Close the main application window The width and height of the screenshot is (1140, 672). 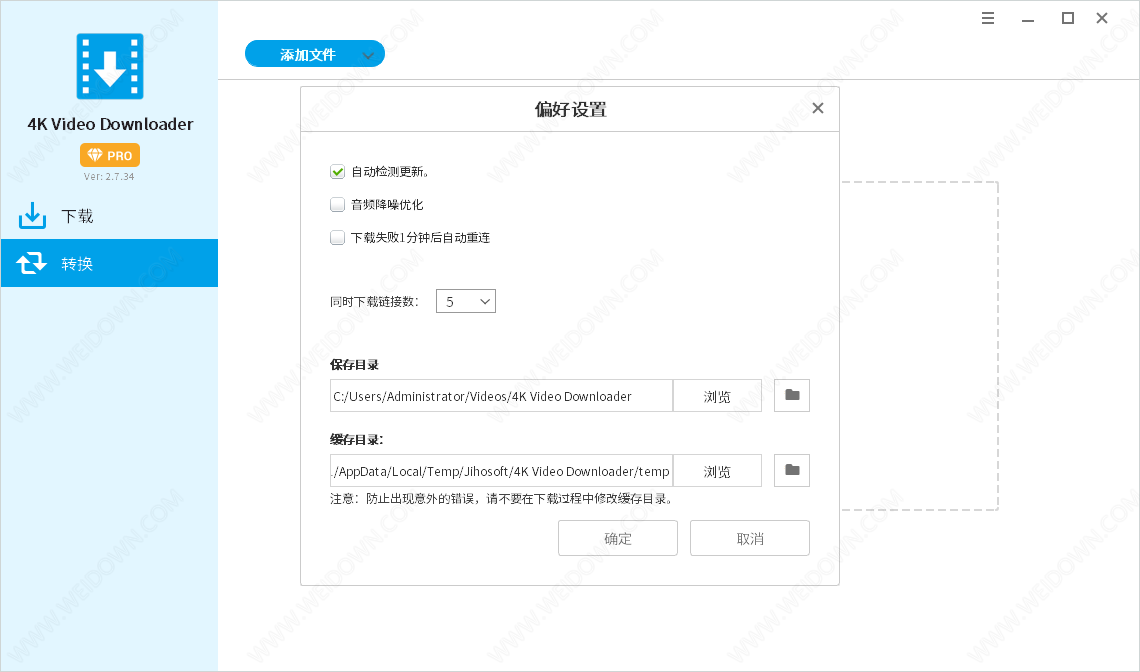[1102, 18]
